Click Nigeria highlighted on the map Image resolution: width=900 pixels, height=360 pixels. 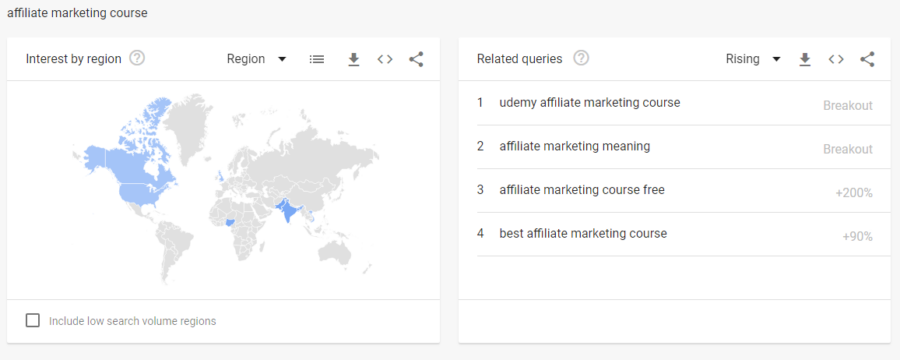tap(231, 222)
